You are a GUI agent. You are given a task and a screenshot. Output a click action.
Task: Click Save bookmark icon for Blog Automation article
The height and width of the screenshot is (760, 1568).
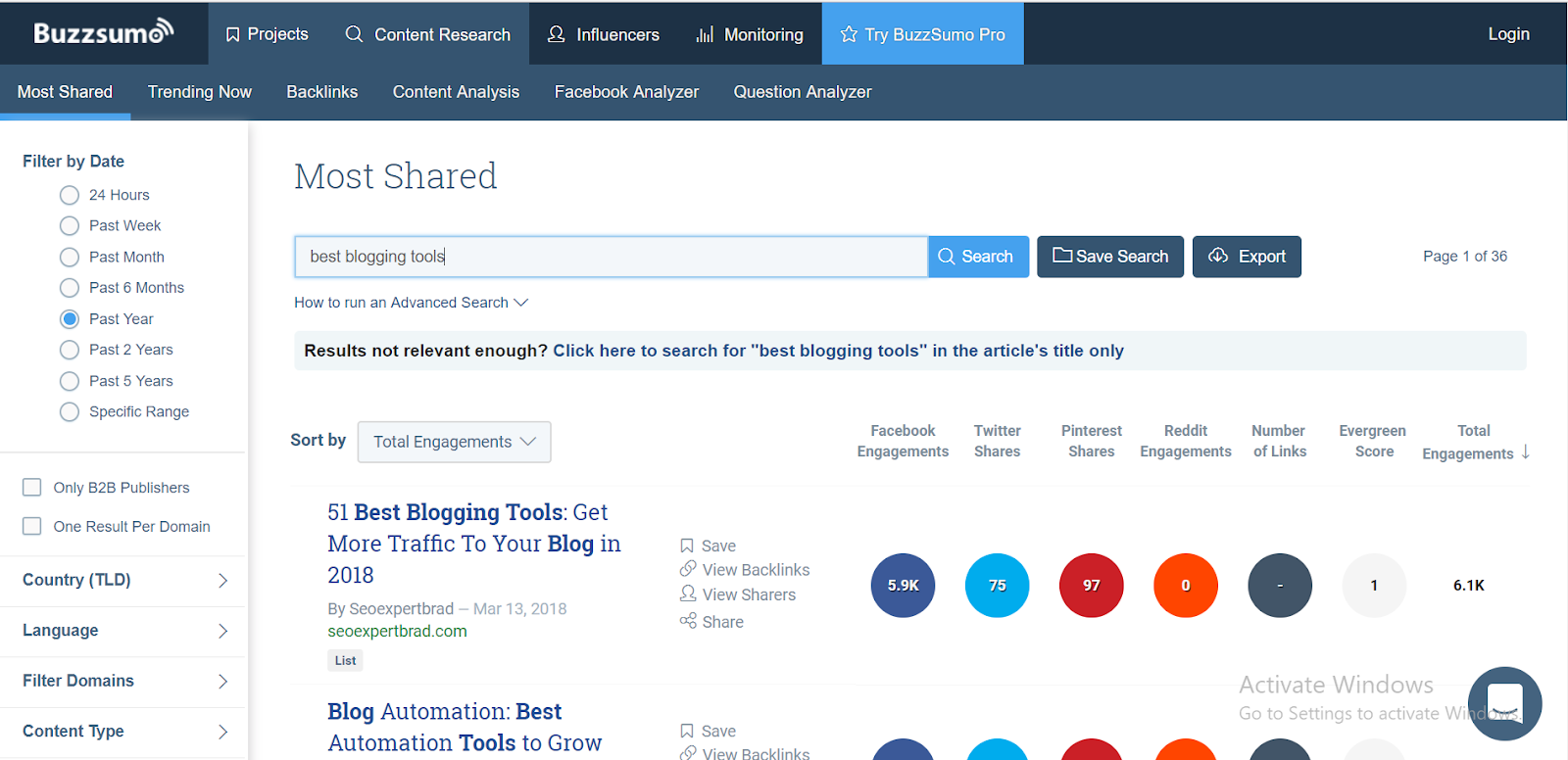[x=687, y=731]
